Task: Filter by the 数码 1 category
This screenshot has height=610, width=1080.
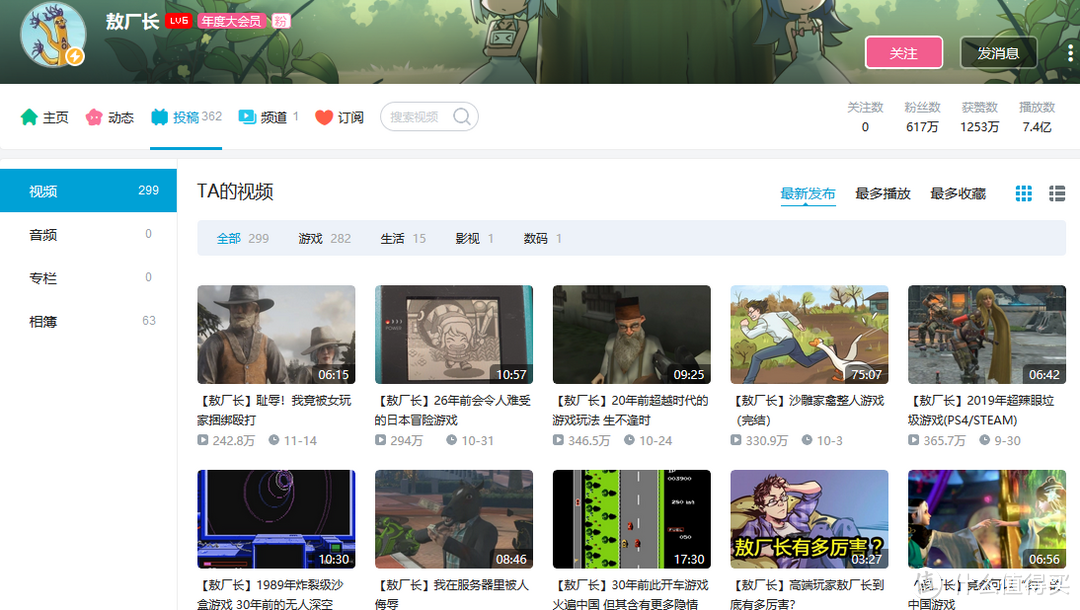Action: point(542,238)
